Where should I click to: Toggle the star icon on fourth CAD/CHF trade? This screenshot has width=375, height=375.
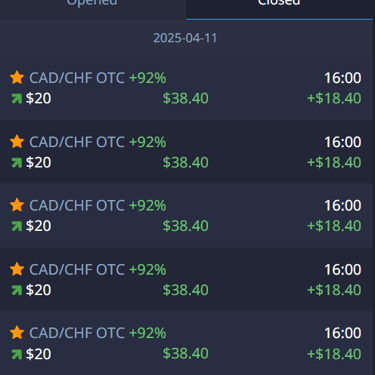17,269
